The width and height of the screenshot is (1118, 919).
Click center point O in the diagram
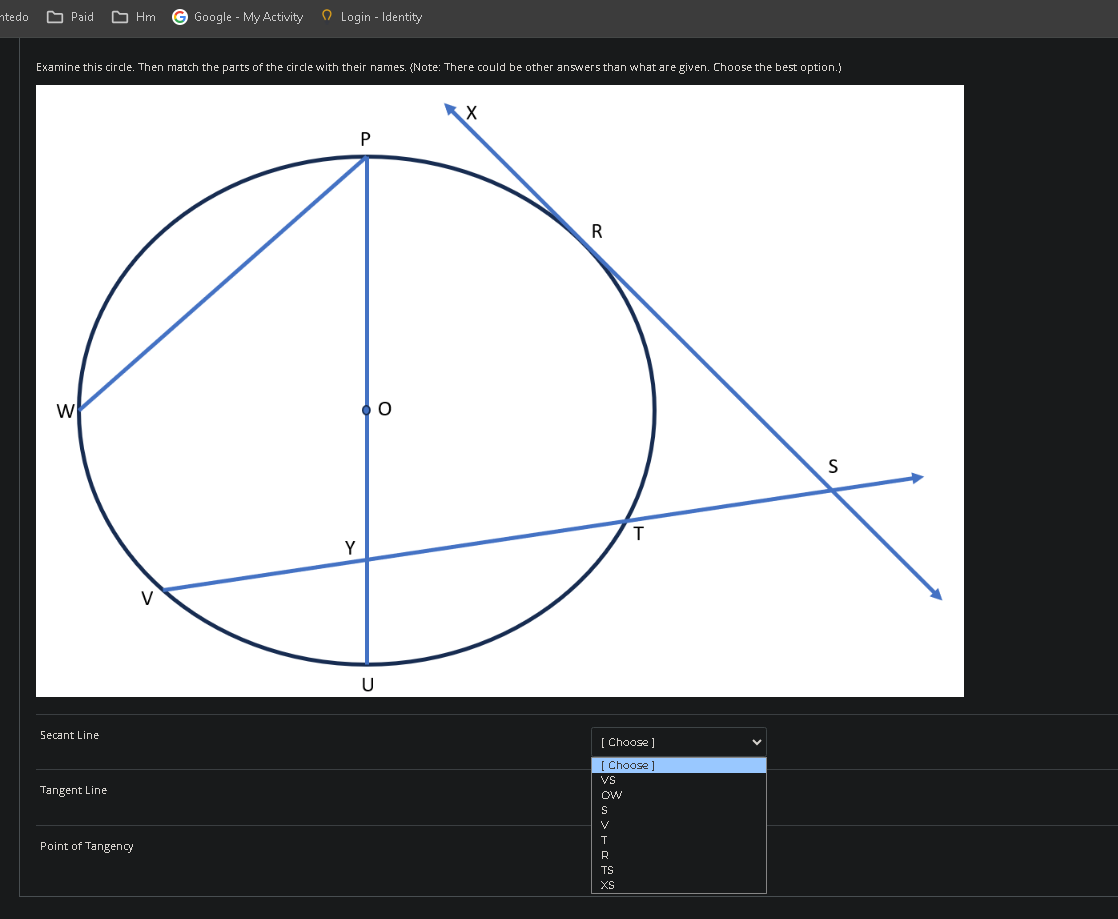(366, 410)
